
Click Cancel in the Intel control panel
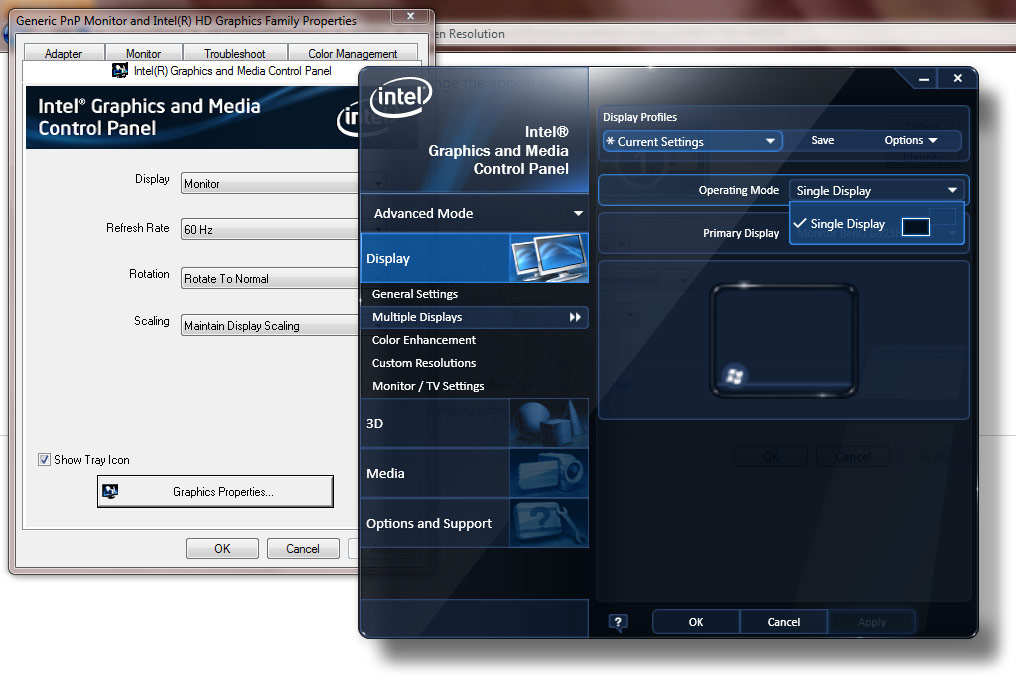[x=783, y=622]
